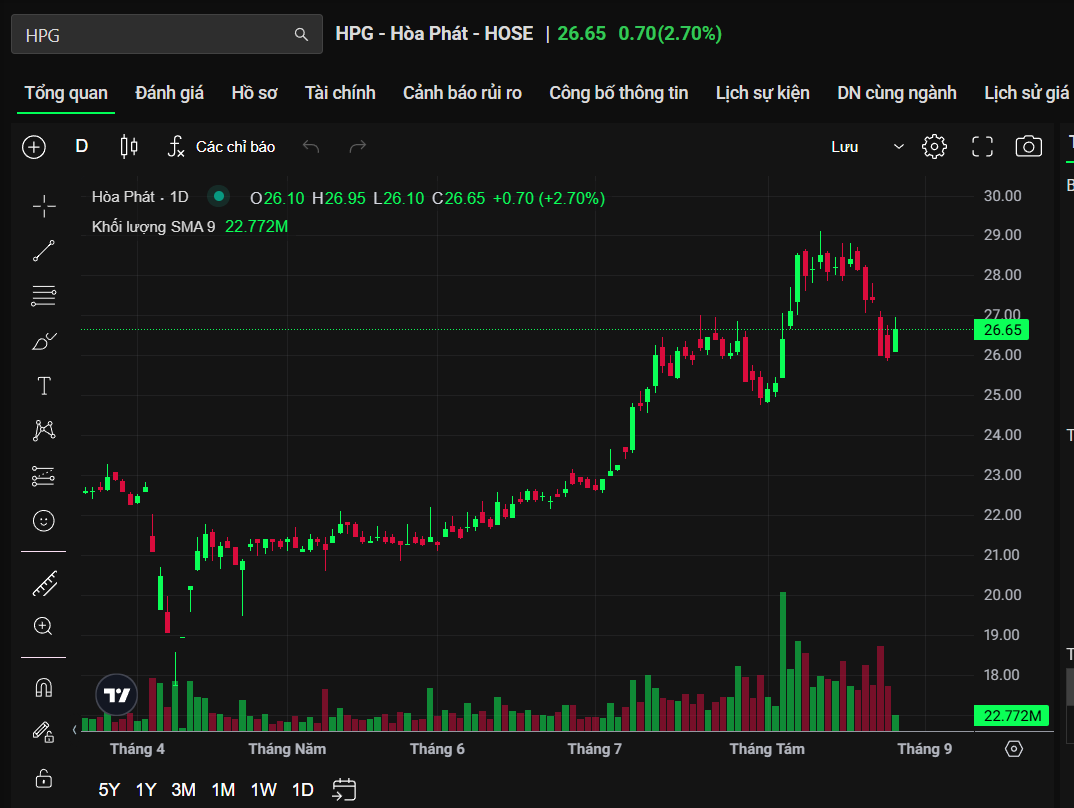The width and height of the screenshot is (1074, 808).
Task: Click the Khối lượng SMA 9 indicator legend
Action: coord(153,227)
